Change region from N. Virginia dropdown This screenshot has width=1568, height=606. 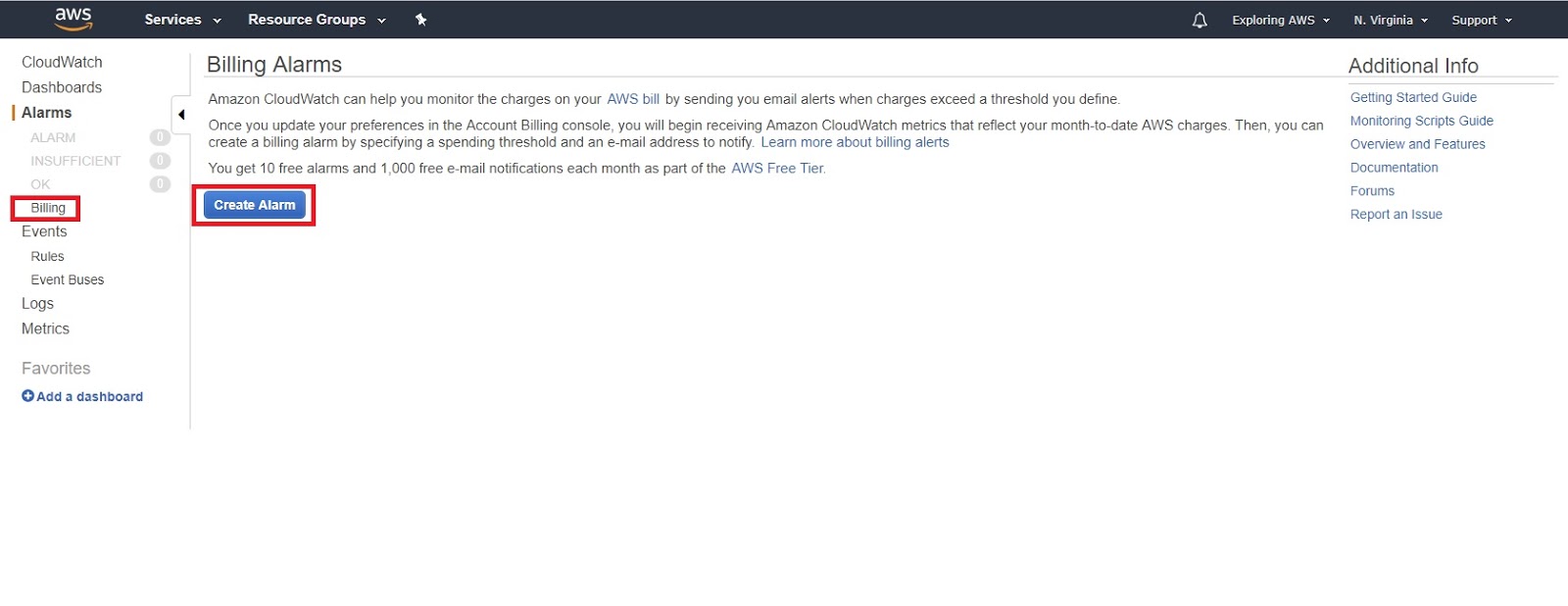[1391, 20]
